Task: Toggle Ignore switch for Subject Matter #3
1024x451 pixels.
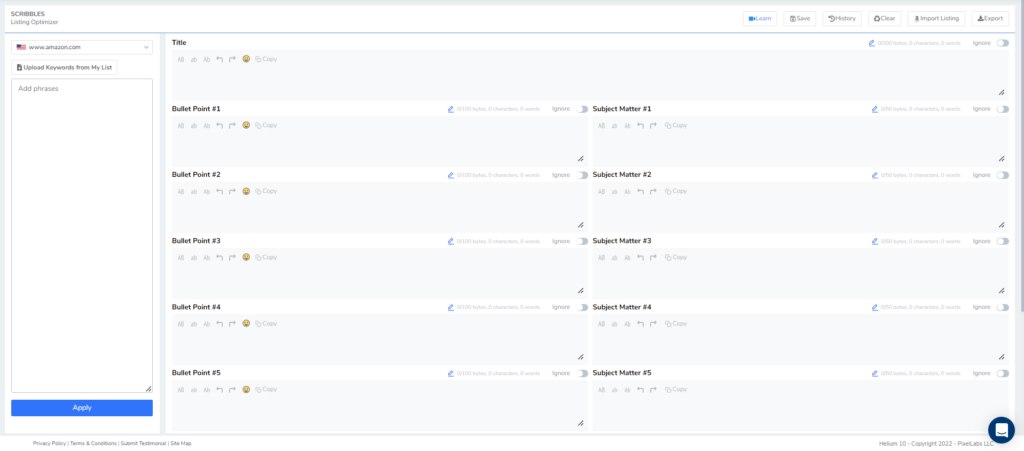Action: [1002, 241]
